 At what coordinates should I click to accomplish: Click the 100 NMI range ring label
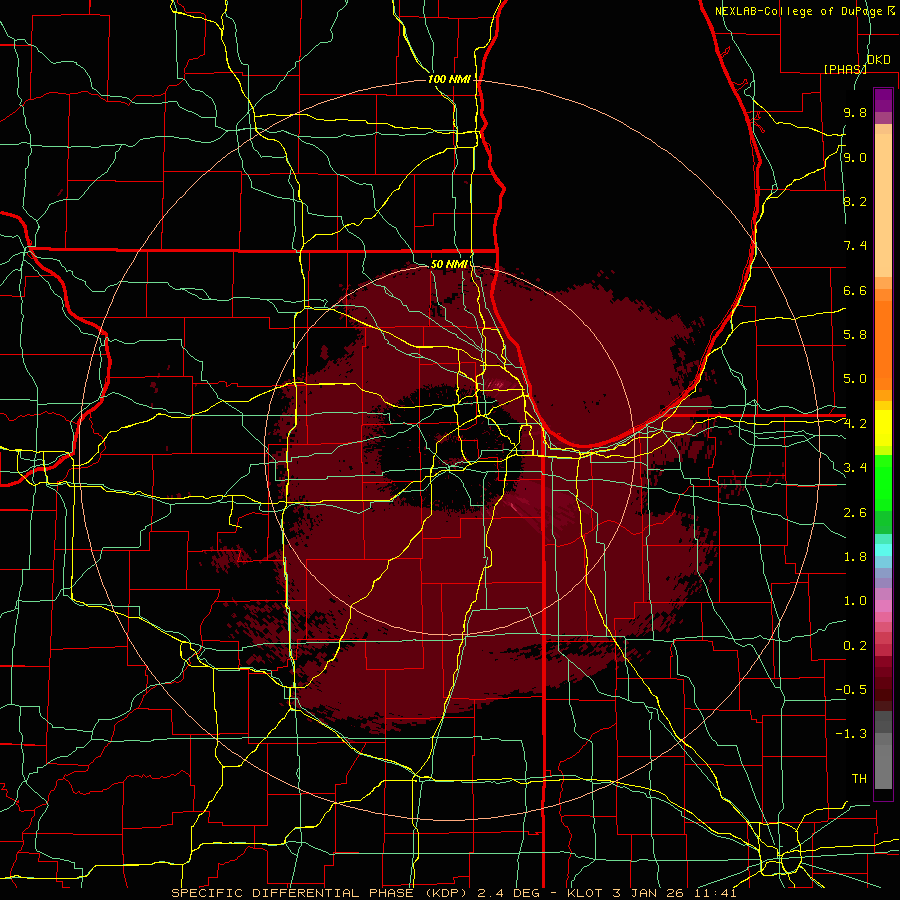click(449, 79)
